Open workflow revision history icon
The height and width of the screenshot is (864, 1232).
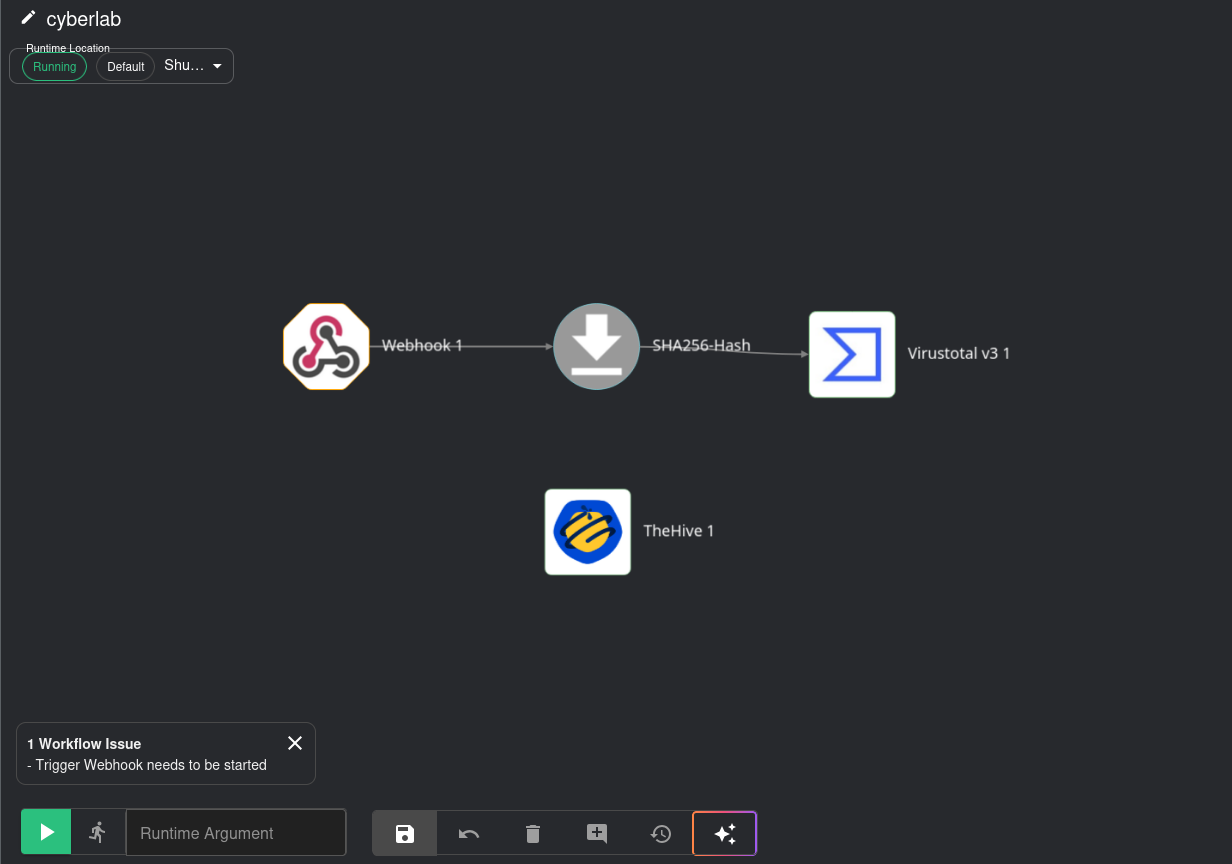pyautogui.click(x=661, y=833)
